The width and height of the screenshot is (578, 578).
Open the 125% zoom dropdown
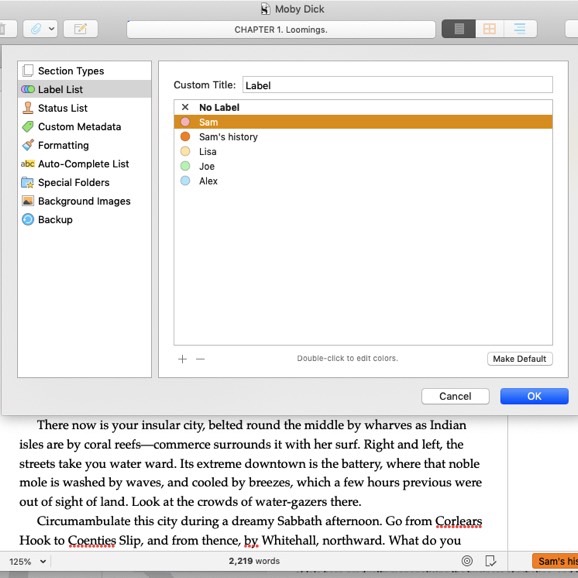tap(28, 561)
